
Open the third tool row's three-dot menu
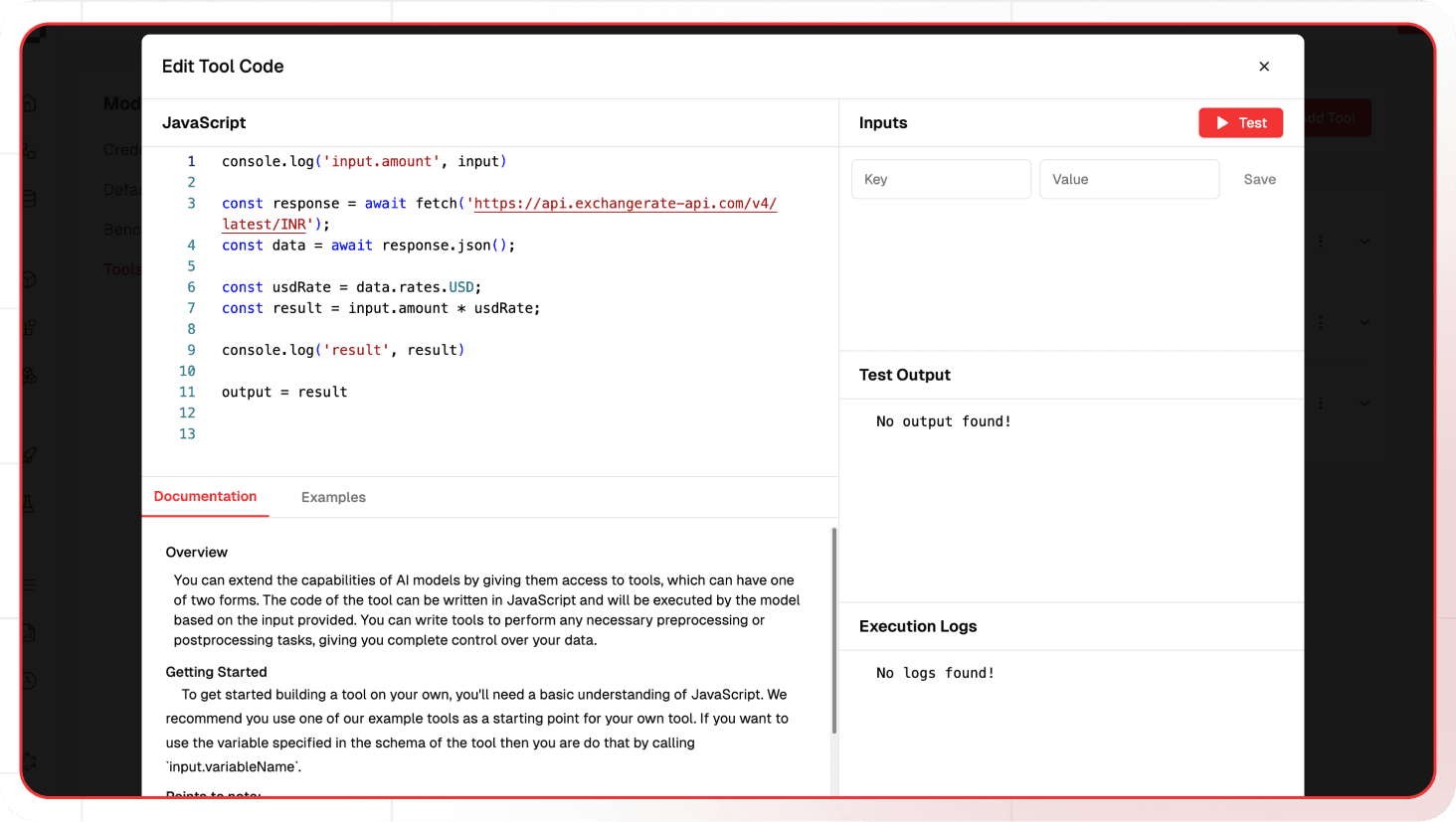(1321, 404)
